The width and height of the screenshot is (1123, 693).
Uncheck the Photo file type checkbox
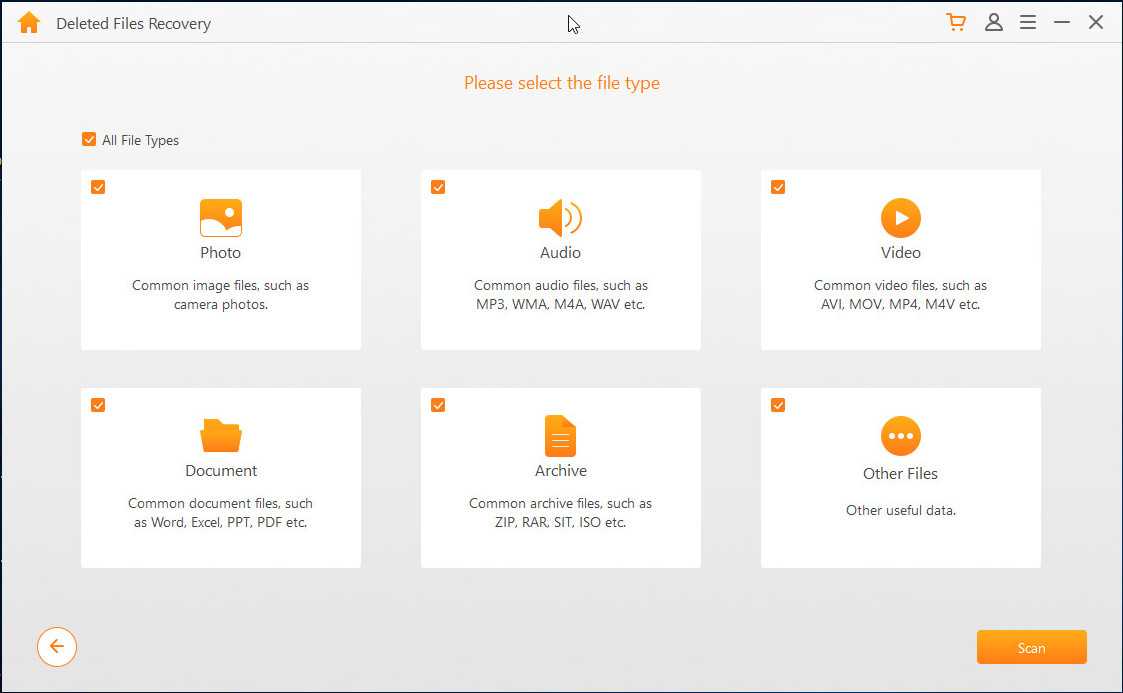[98, 187]
